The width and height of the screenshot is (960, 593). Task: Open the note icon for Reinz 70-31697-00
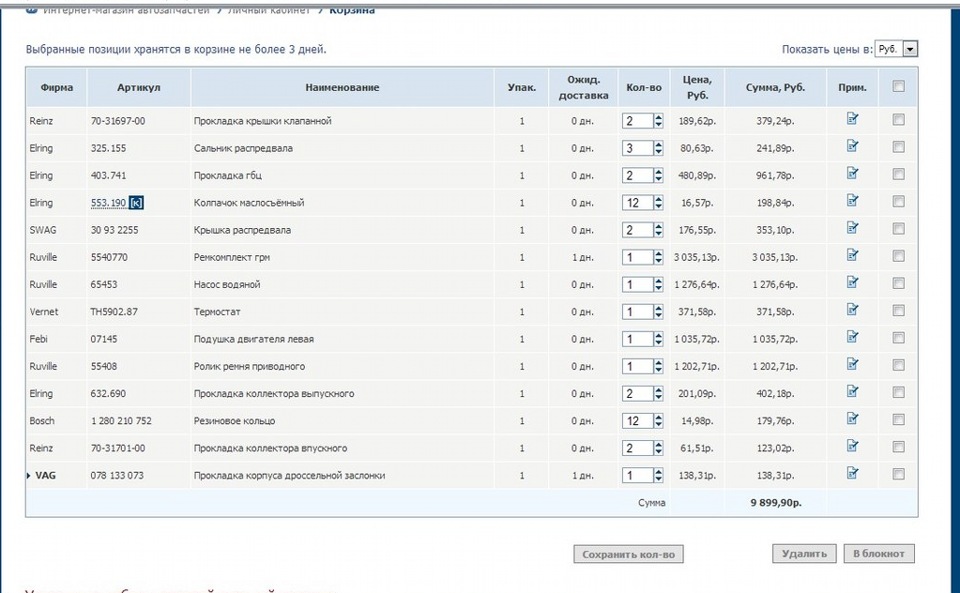(x=852, y=119)
